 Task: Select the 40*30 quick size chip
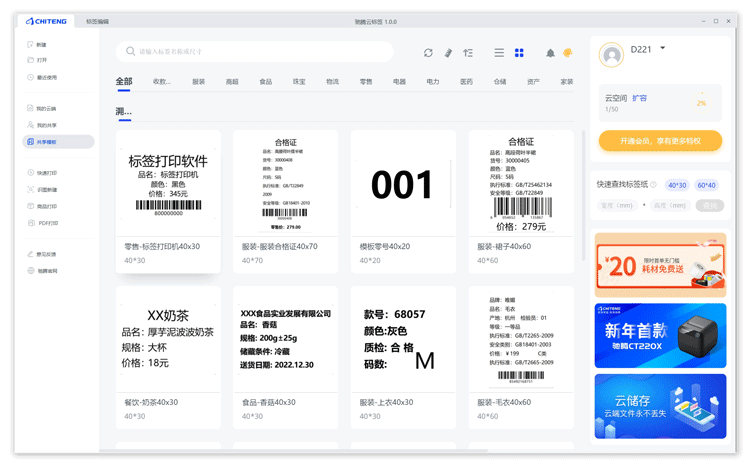[x=677, y=185]
